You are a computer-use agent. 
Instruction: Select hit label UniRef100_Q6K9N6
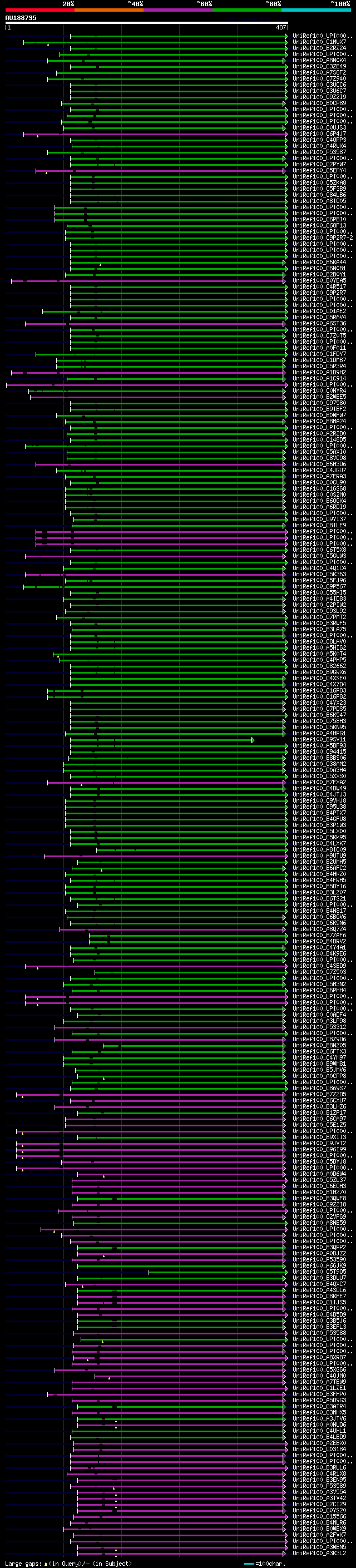[x=319, y=923]
